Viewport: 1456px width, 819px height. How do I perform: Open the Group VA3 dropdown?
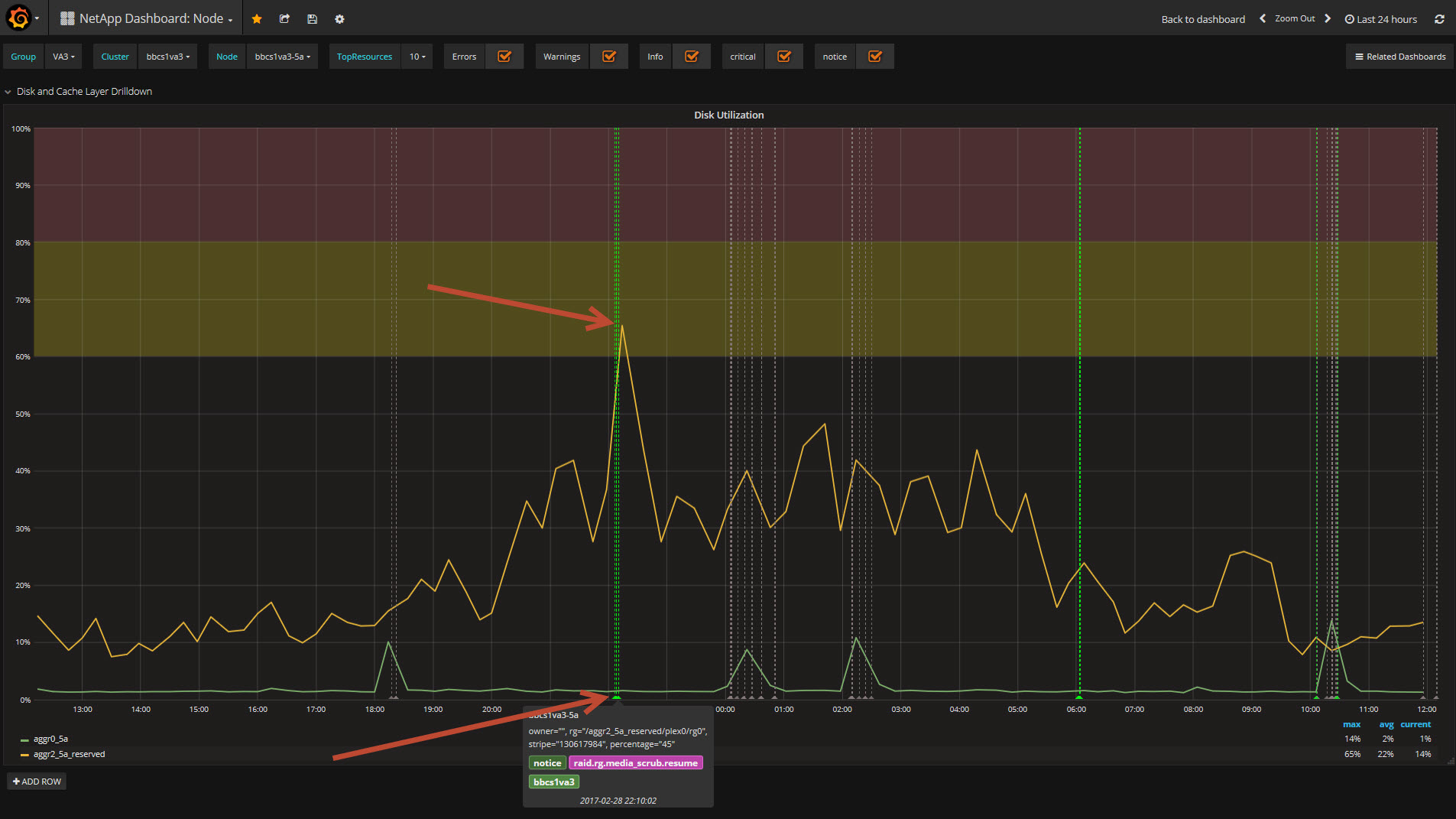click(x=63, y=57)
